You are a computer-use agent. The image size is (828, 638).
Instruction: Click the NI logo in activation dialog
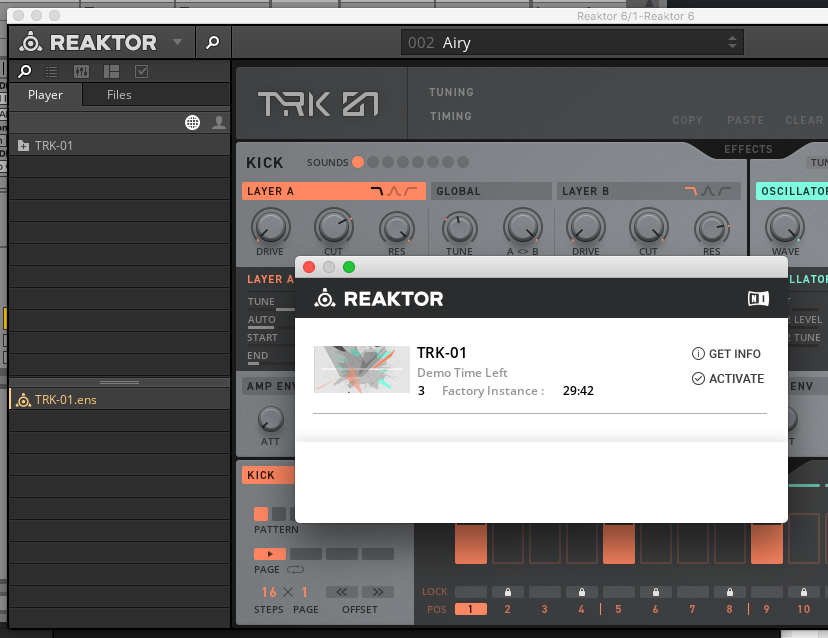[x=758, y=298]
